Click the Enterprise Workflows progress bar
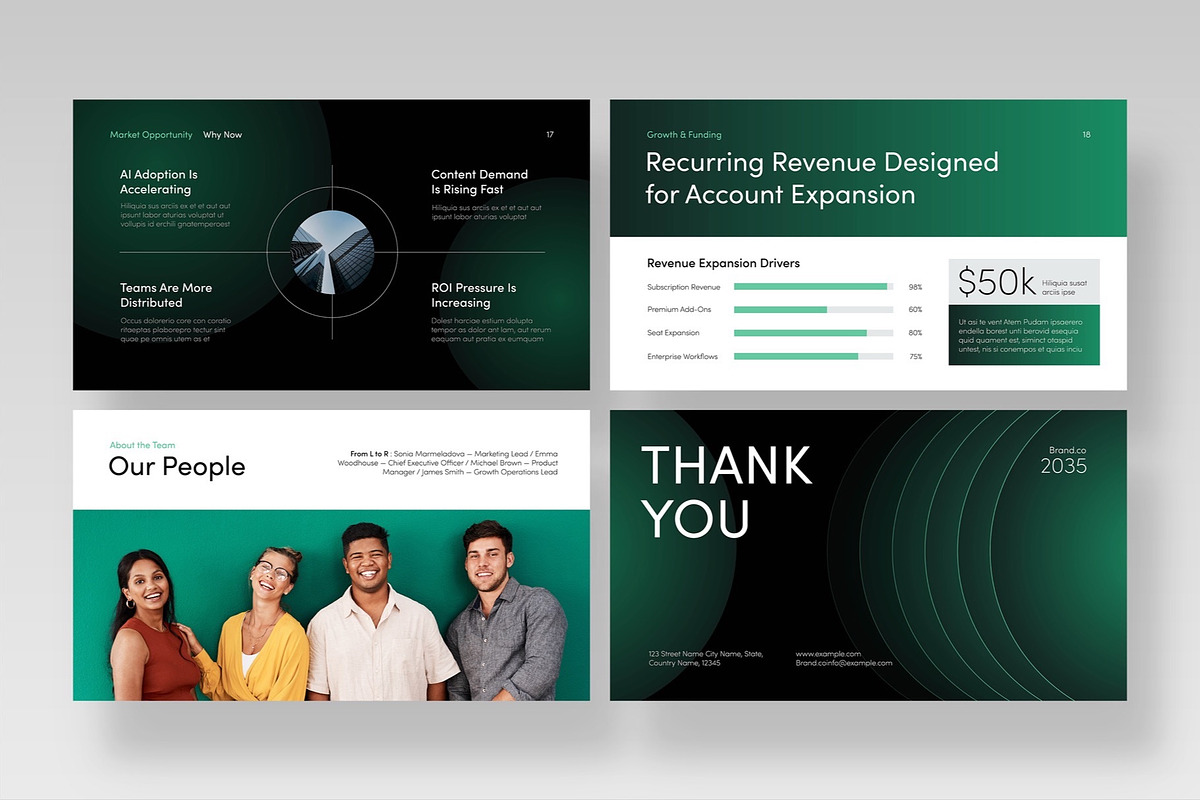The width and height of the screenshot is (1200, 800). point(813,356)
